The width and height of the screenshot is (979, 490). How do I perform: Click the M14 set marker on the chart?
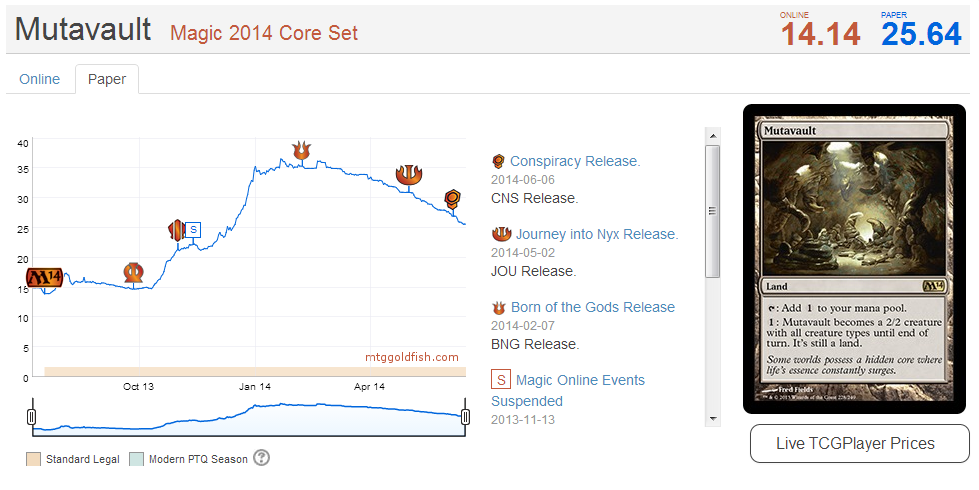pos(45,277)
